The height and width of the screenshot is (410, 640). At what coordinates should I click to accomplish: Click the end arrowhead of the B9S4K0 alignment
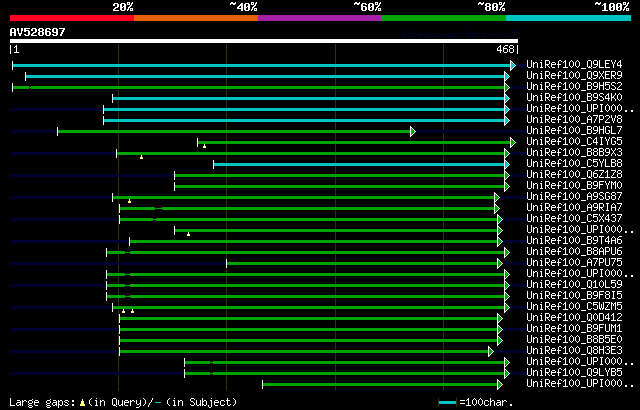tap(507, 98)
